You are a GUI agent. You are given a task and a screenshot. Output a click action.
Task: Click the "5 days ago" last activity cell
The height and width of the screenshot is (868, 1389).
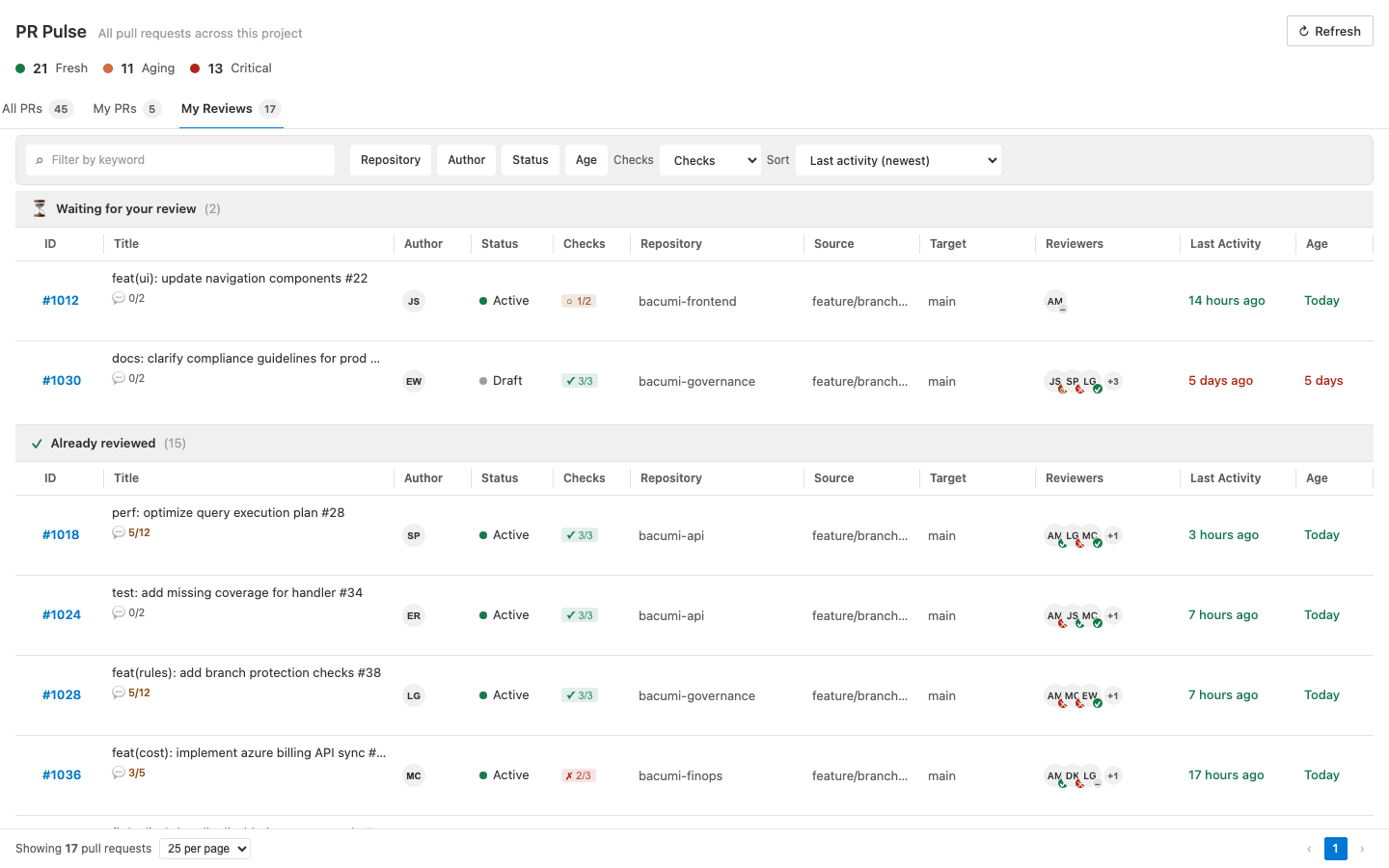[1221, 381]
